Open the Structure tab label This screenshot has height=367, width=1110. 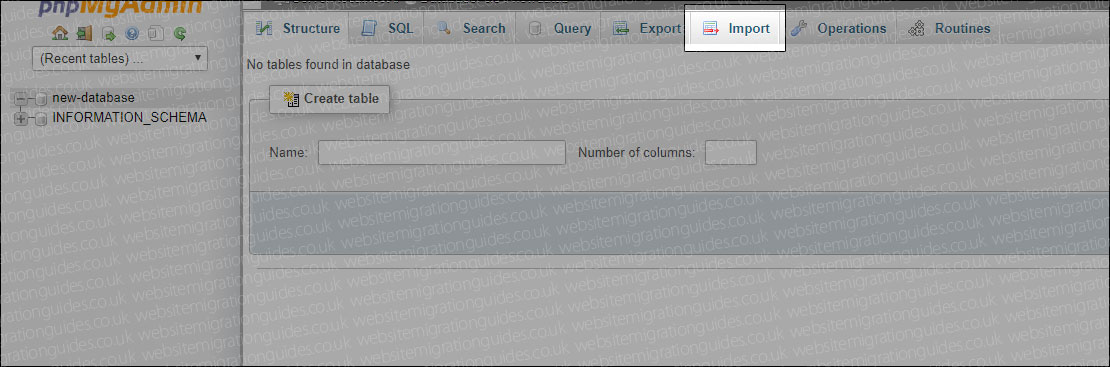[x=311, y=29]
